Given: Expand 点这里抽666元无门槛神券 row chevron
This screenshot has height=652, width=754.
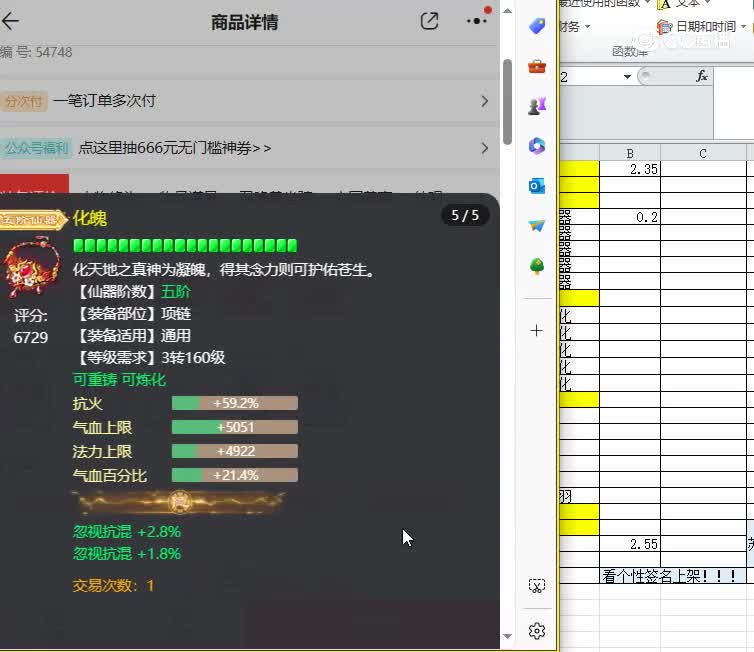Looking at the screenshot, I should click(484, 148).
